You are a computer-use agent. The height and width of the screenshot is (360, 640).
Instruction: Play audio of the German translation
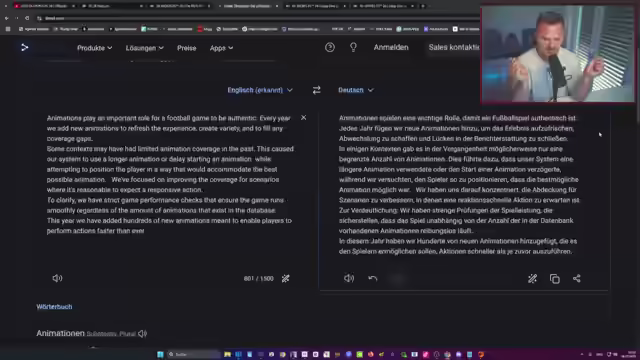coord(349,278)
